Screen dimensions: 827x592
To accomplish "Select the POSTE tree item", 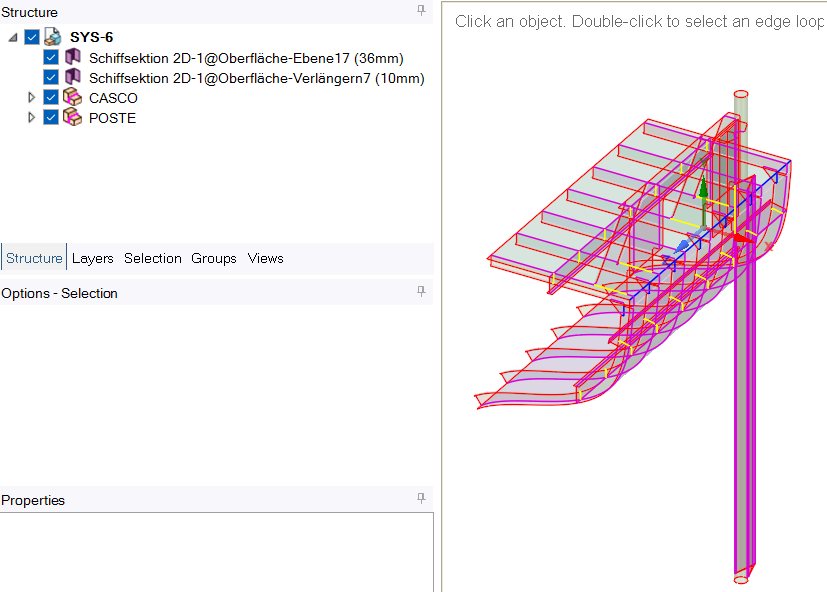I will [x=112, y=118].
